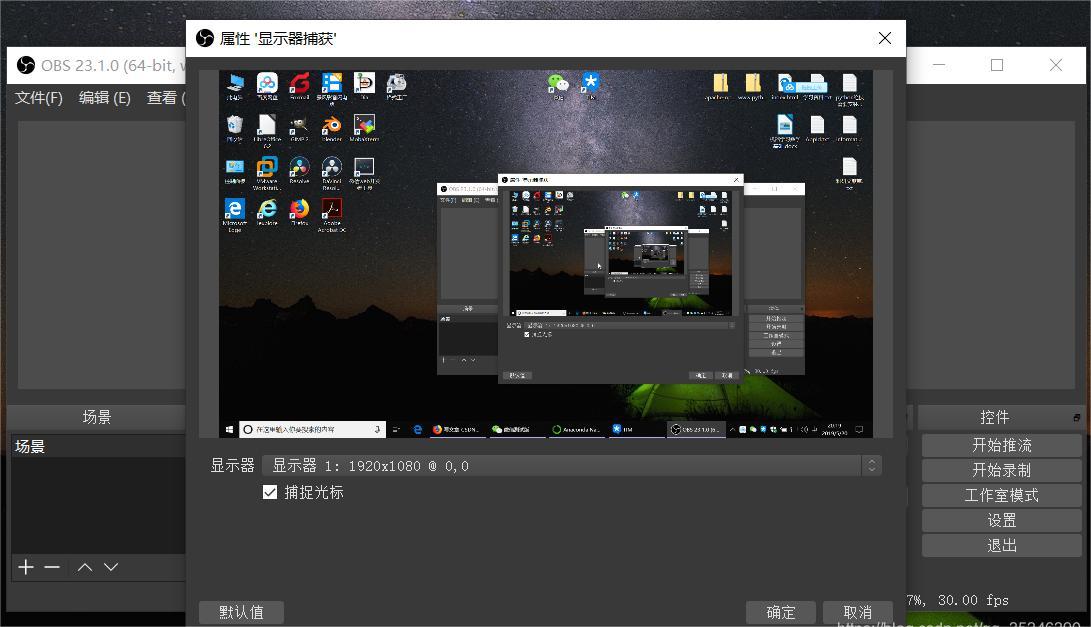
Task: Click the OBS logo in main window title
Action: click(x=26, y=65)
